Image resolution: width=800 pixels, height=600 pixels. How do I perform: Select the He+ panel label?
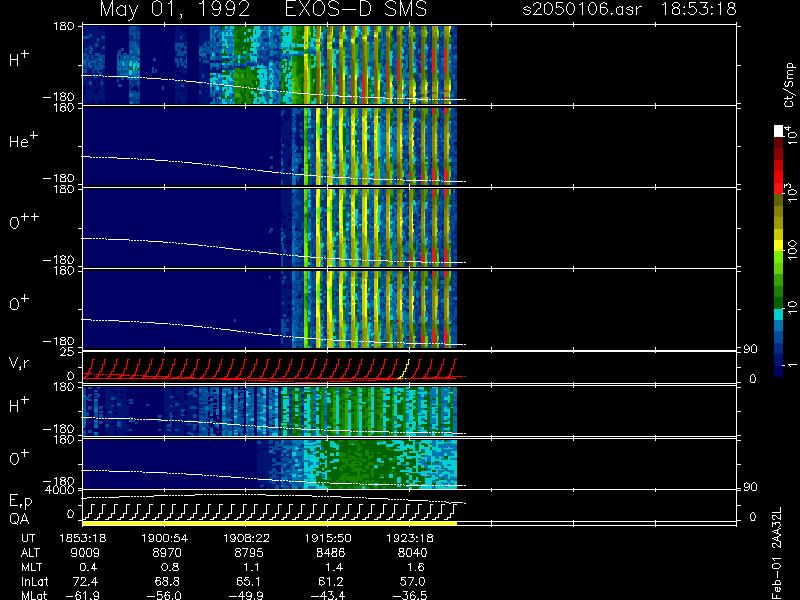coord(23,140)
